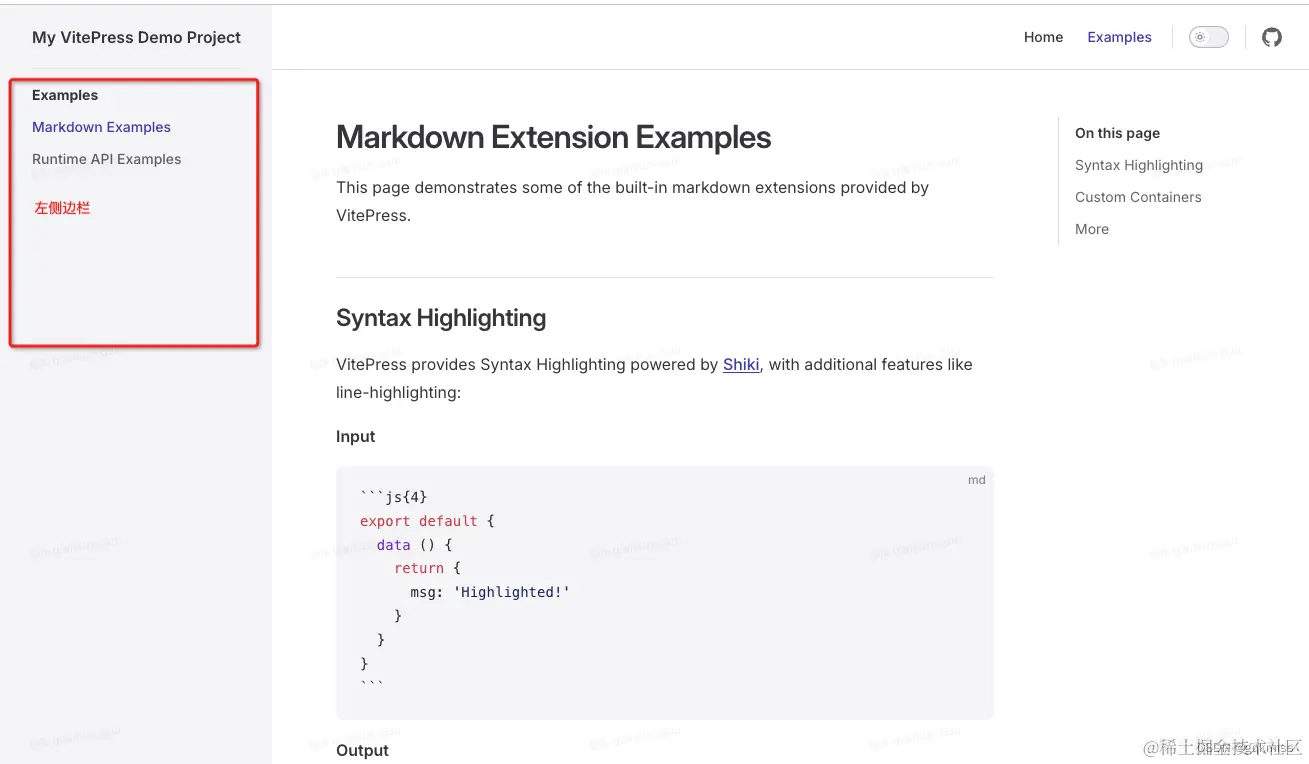Click the "```js{4}" code line

(x=394, y=497)
